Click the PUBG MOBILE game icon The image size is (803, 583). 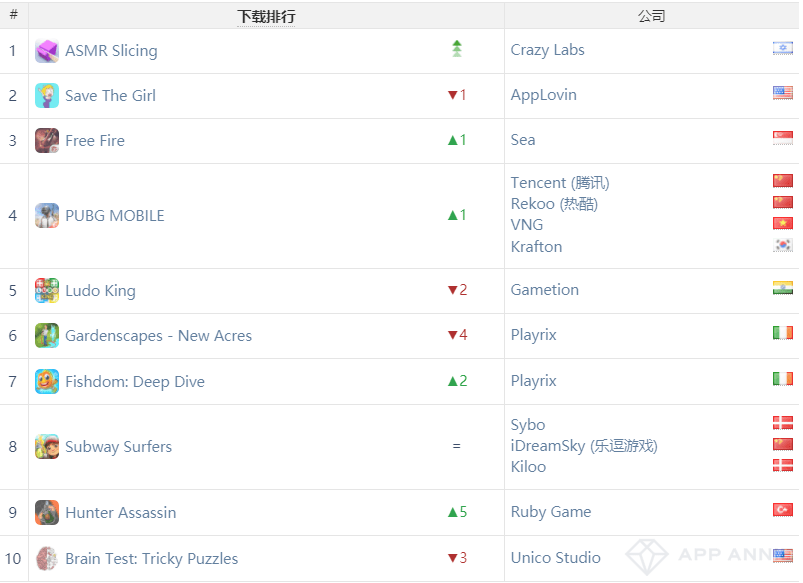[47, 216]
